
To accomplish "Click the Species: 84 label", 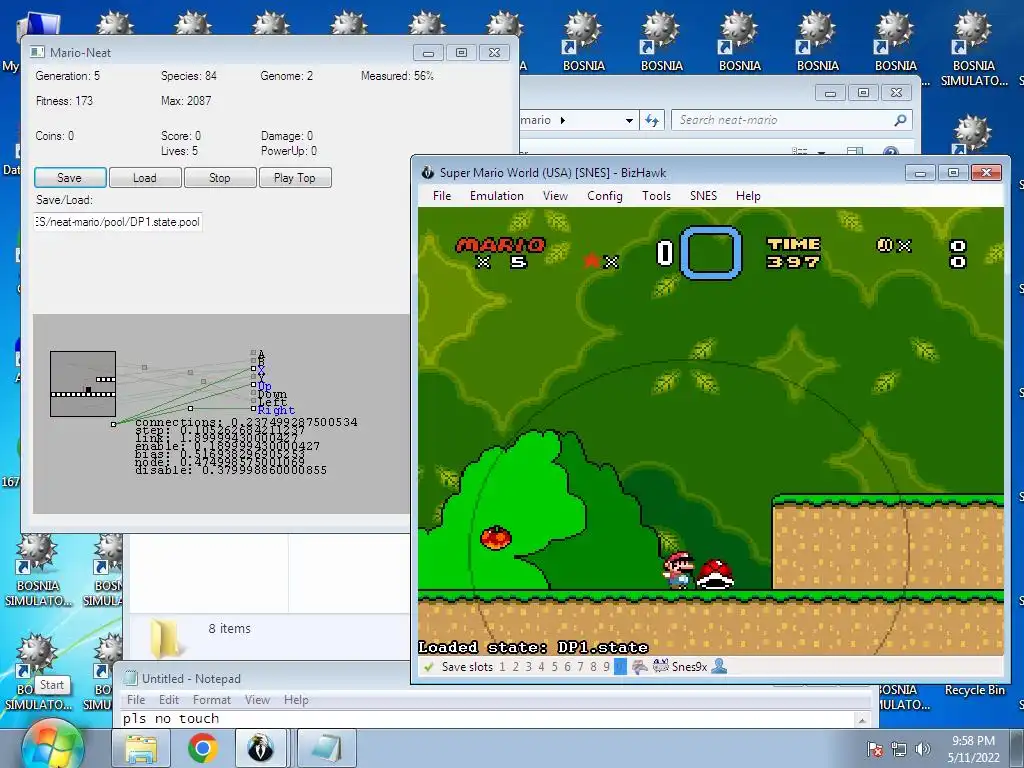I will point(189,76).
